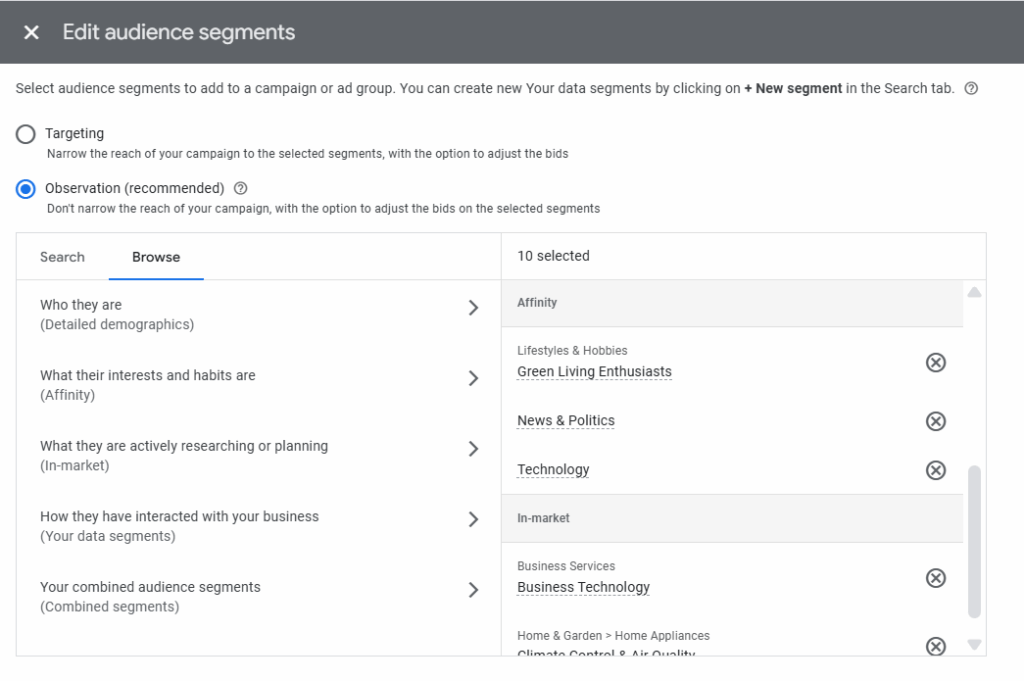Remove the News & Politics segment

tap(936, 421)
